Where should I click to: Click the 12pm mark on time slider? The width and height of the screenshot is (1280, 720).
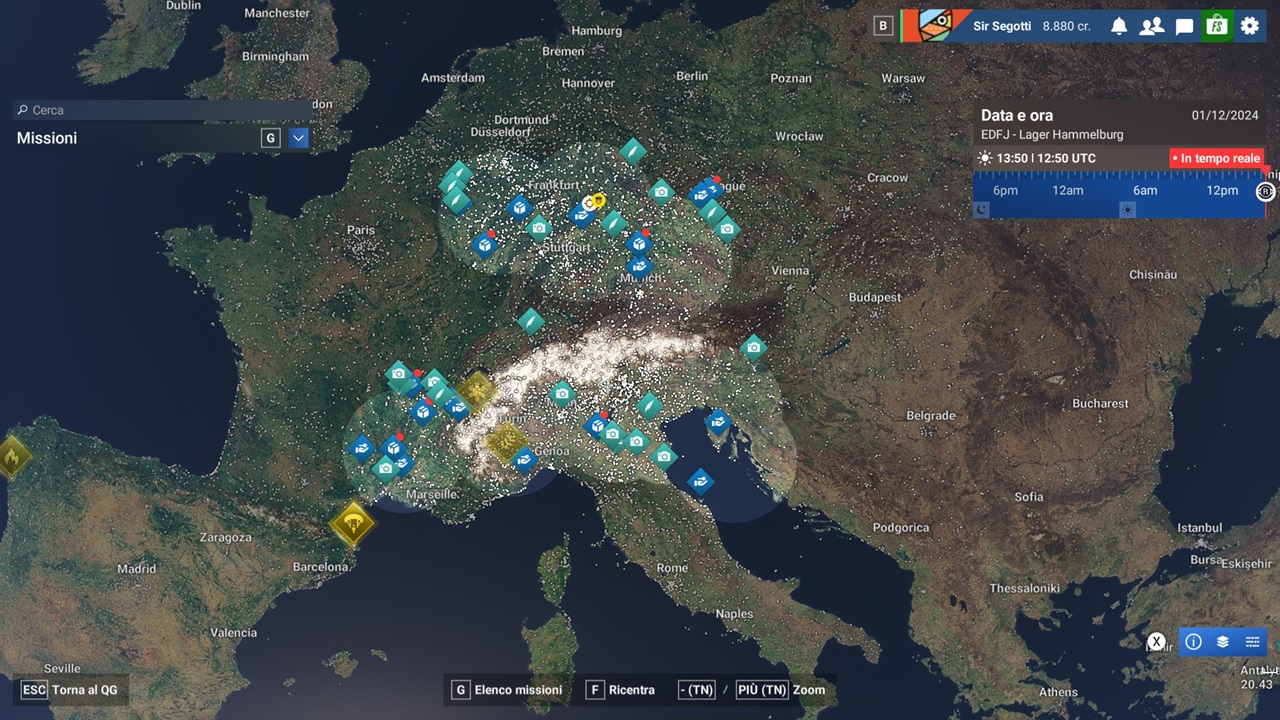click(1222, 190)
